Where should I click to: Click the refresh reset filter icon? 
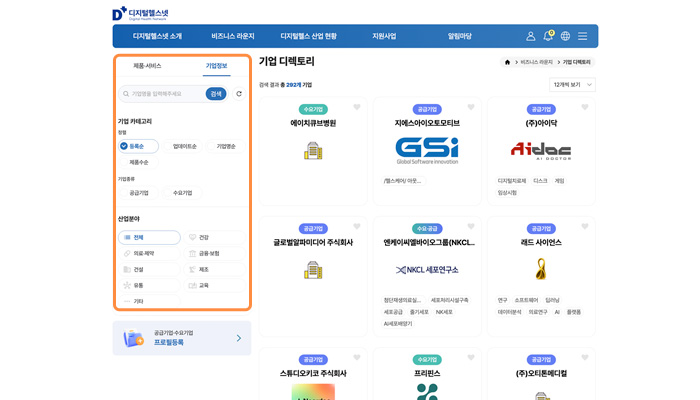[x=239, y=94]
